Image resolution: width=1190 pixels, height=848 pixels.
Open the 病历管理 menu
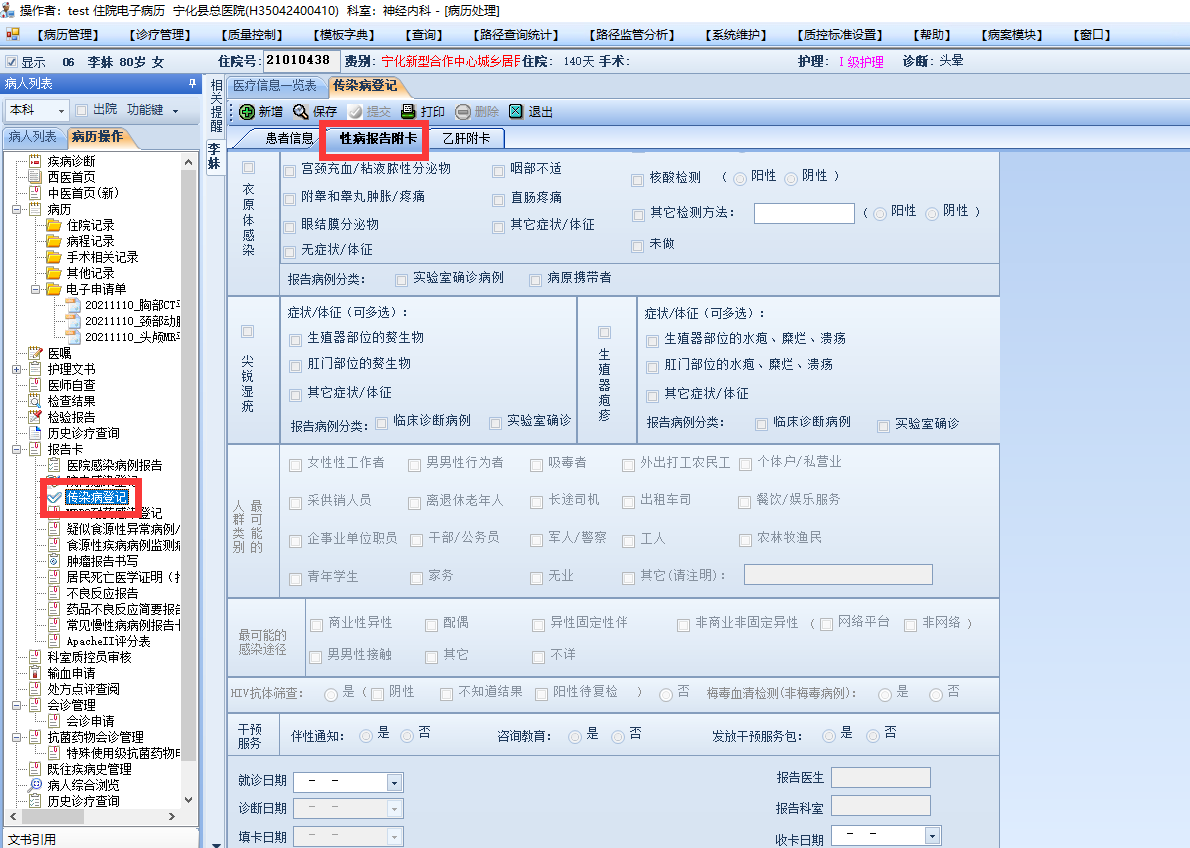[x=68, y=35]
